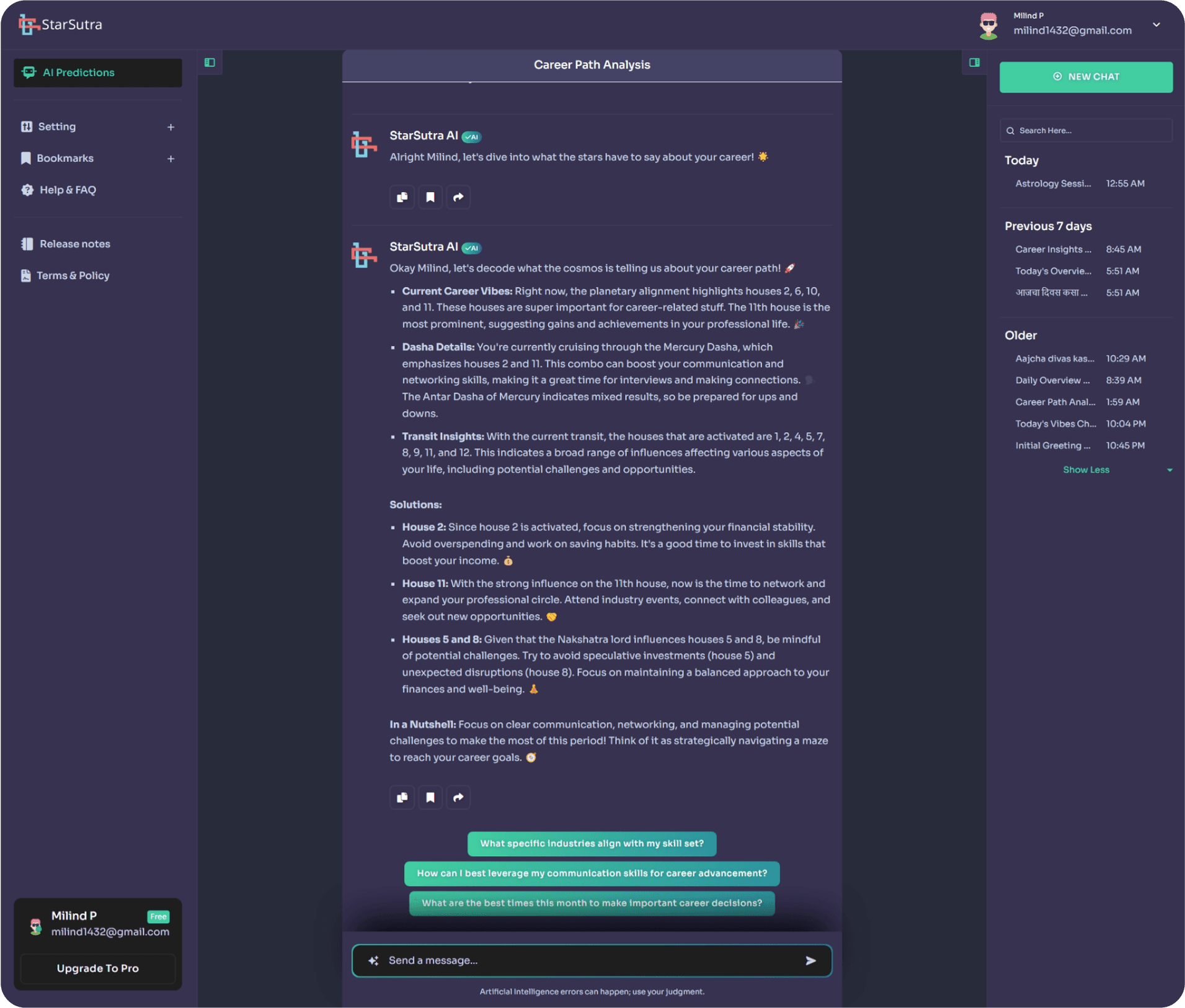Open the account dropdown next to milind1432@gmail.com
This screenshot has width=1185, height=1008.
pos(1156,25)
